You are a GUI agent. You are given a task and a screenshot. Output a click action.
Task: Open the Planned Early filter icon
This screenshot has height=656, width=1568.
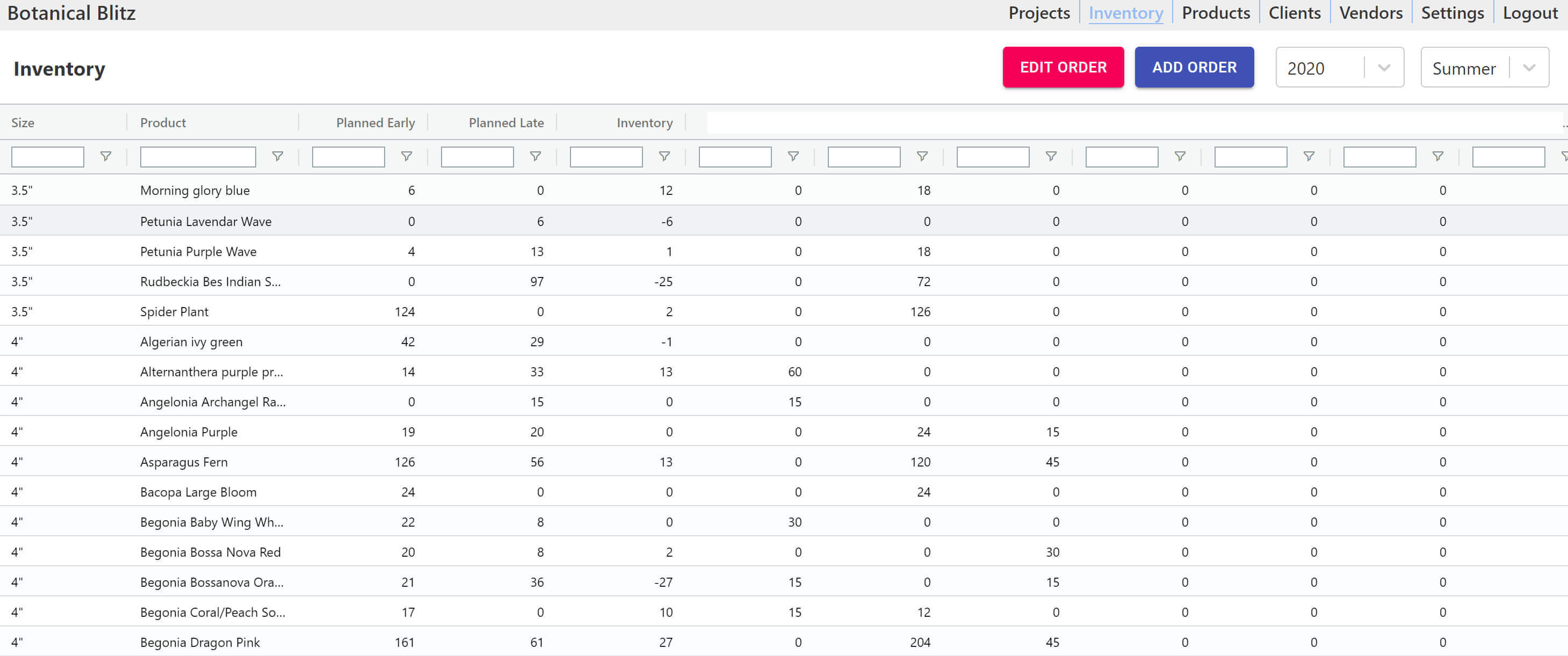tap(406, 156)
